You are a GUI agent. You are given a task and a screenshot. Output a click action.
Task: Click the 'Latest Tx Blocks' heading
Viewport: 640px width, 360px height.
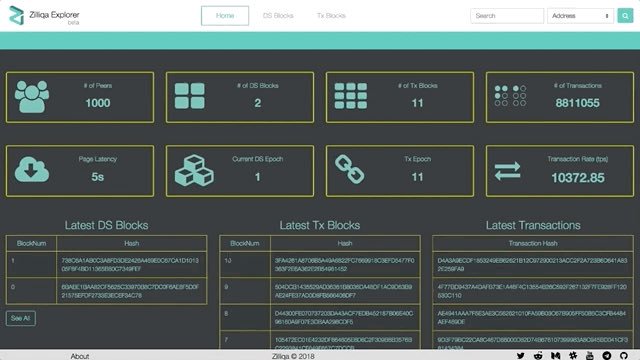tap(320, 225)
